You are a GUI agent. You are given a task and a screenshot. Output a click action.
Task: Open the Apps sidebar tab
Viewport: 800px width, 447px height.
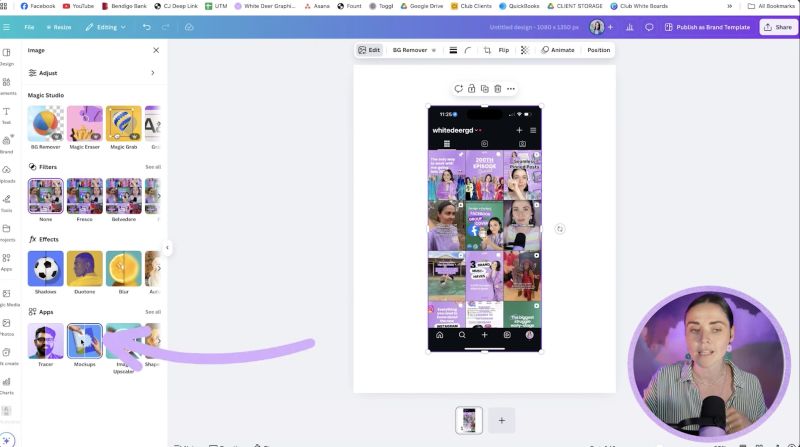point(7,262)
